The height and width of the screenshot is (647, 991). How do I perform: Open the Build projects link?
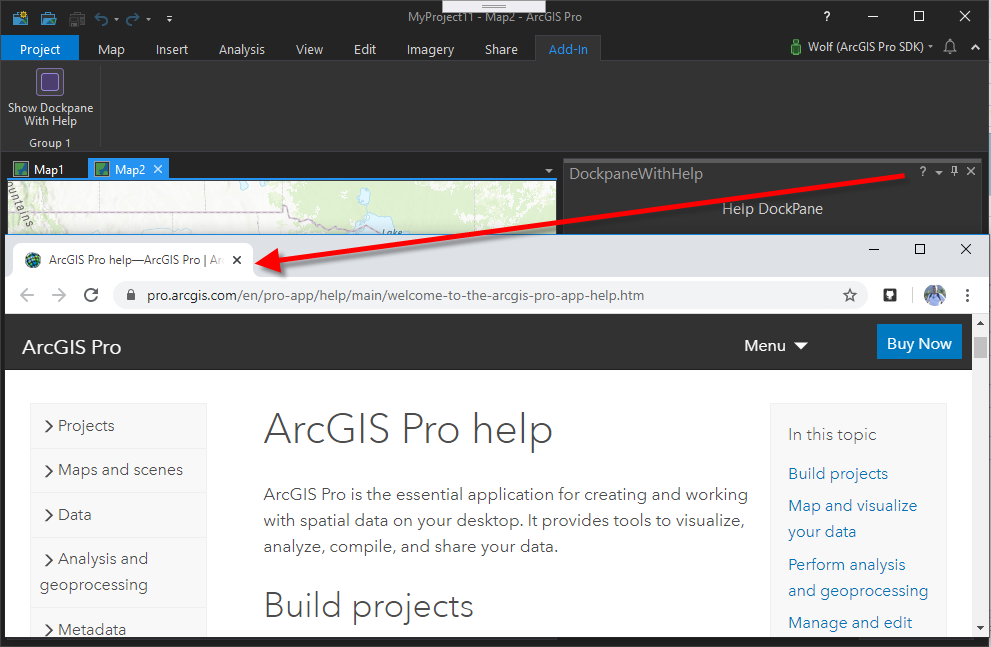pyautogui.click(x=838, y=473)
